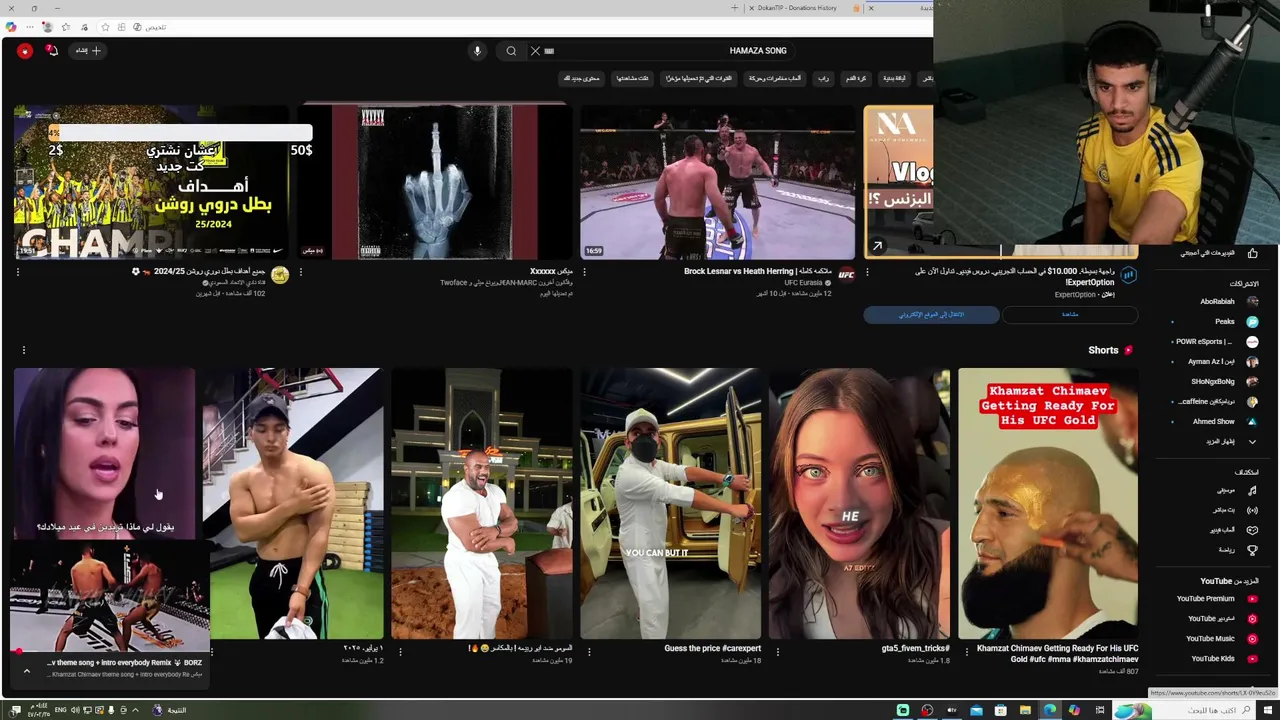
Task: Open the X-ray hand music video thumbnail
Action: tap(435, 182)
